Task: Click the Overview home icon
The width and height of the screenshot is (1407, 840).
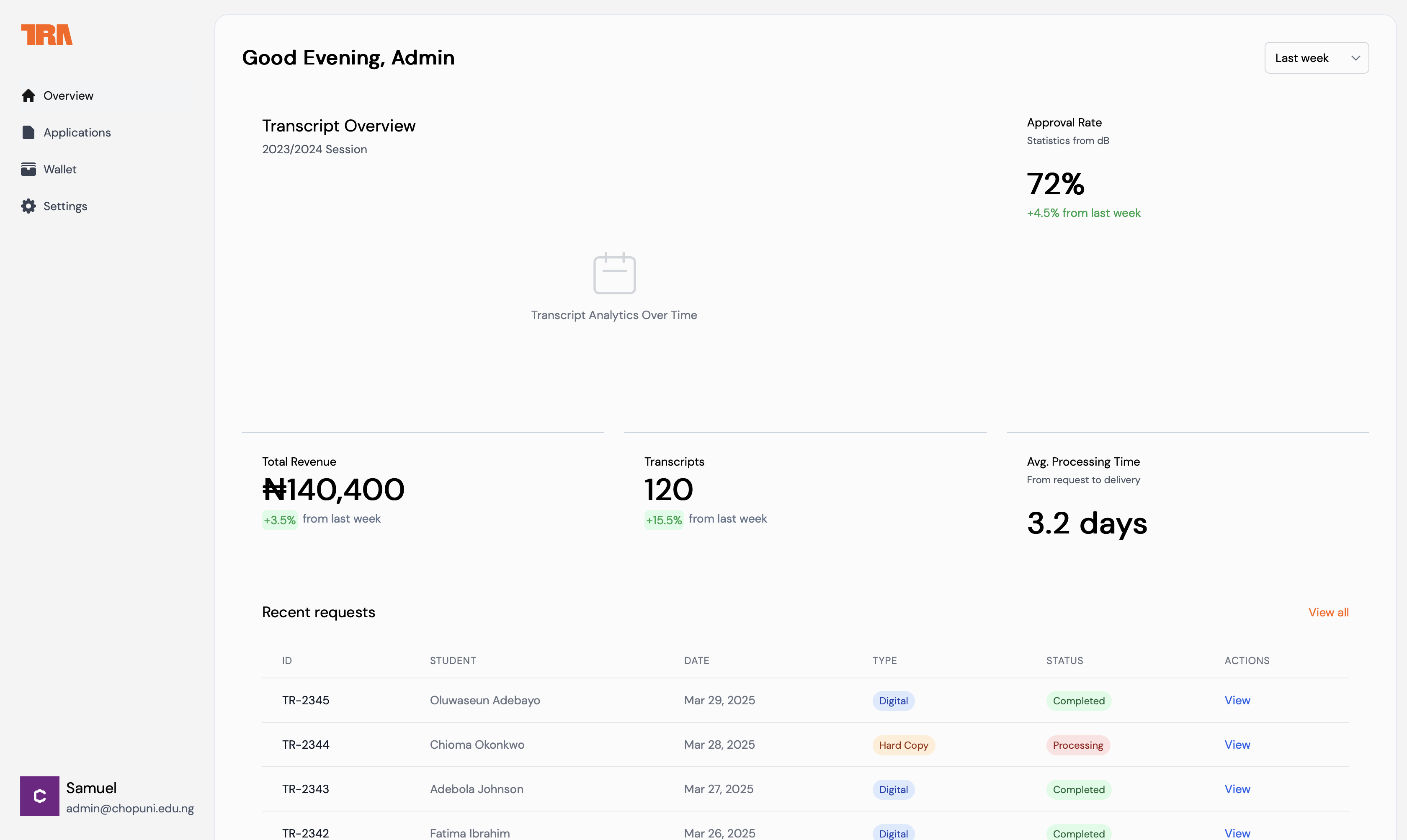Action: (28, 95)
